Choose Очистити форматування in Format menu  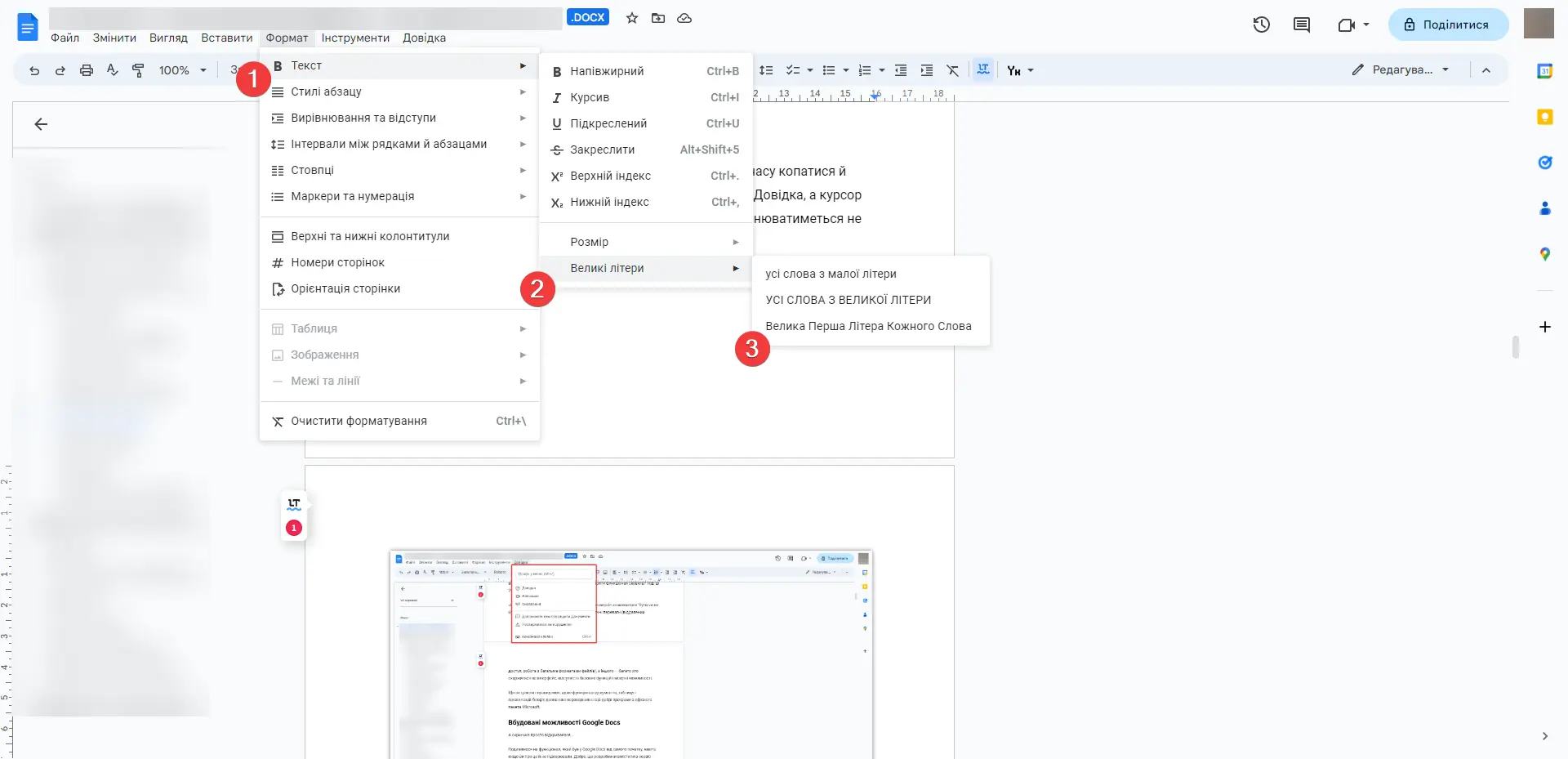tap(399, 421)
